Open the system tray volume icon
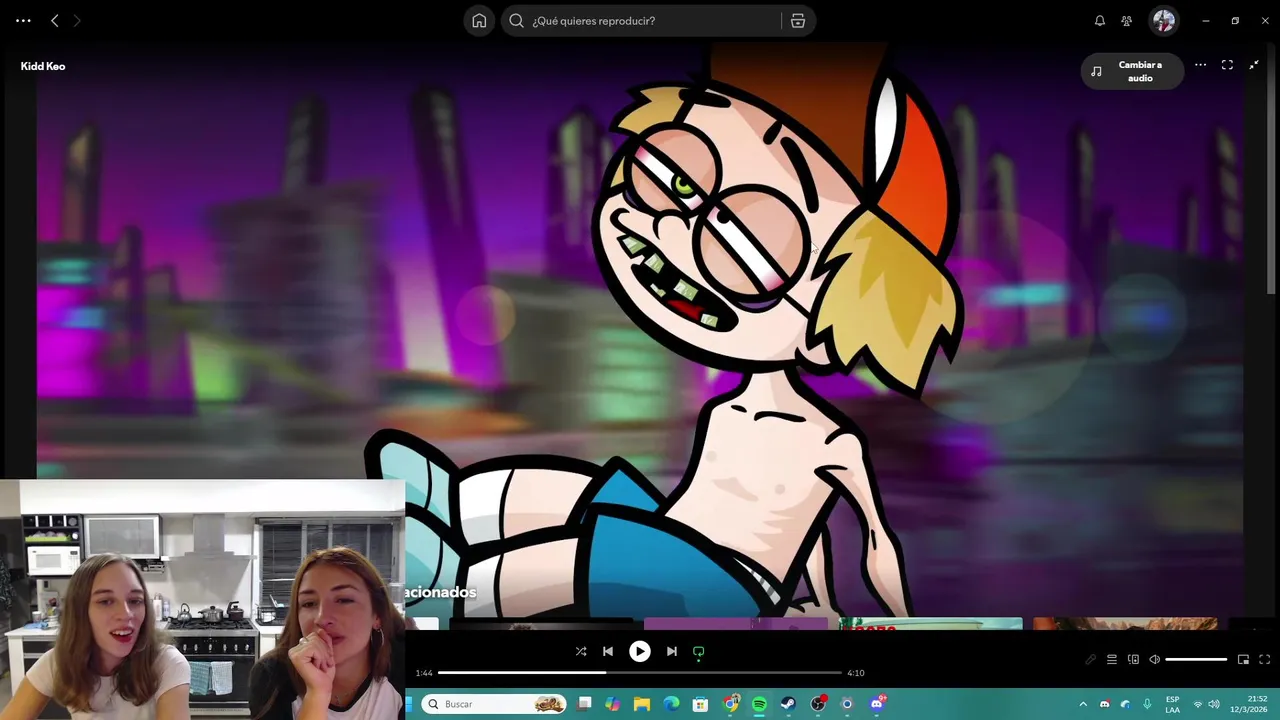1280x720 pixels. tap(1214, 704)
